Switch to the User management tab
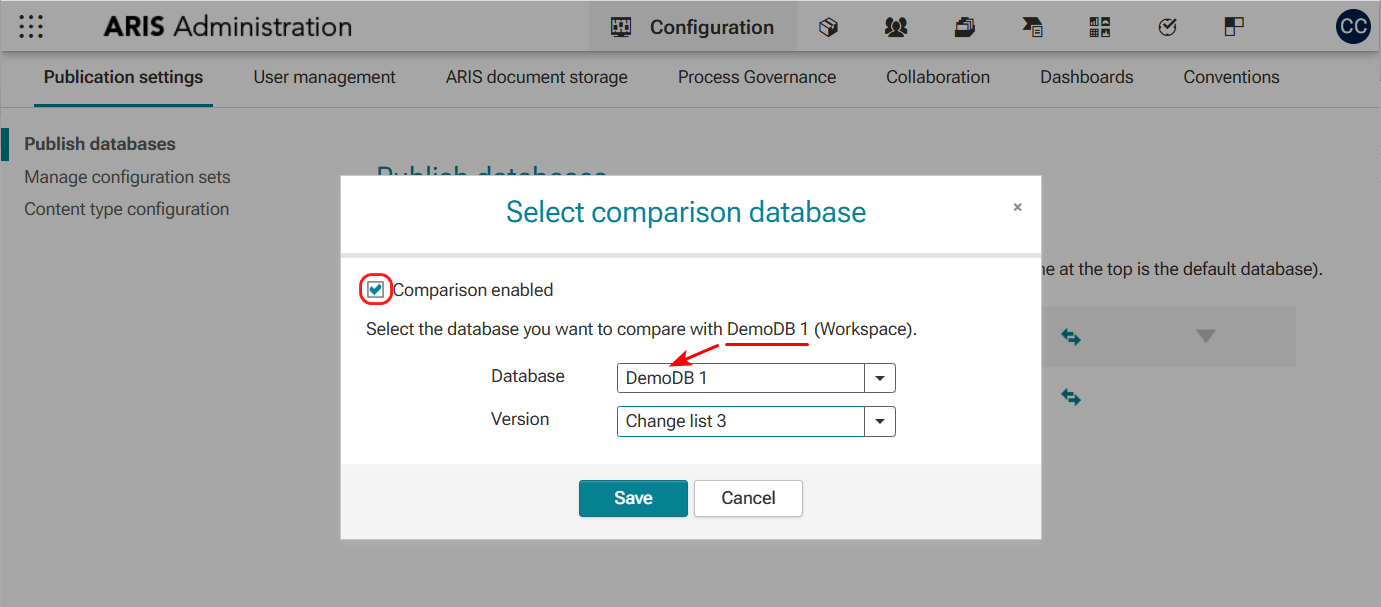Image resolution: width=1381 pixels, height=607 pixels. (x=324, y=77)
